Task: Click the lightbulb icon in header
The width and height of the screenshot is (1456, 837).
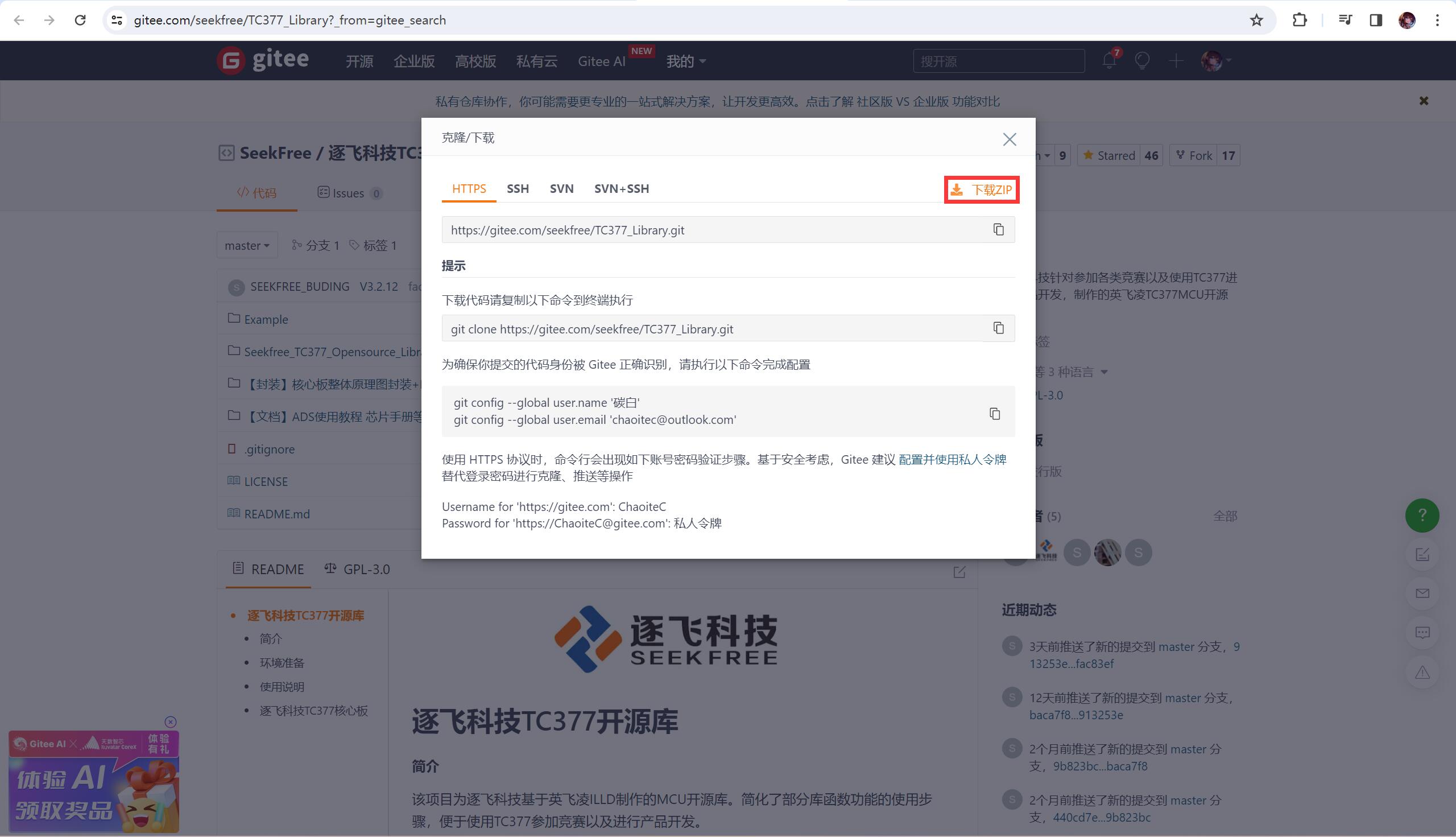Action: coord(1142,60)
